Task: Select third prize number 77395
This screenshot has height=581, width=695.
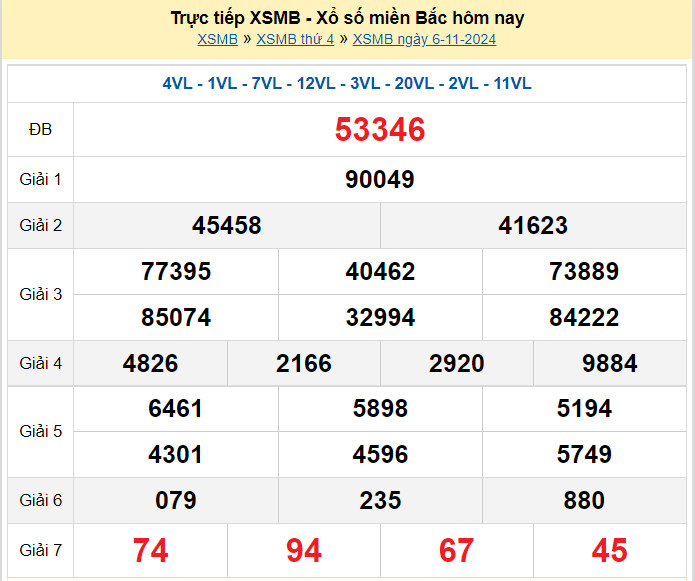Action: [176, 271]
